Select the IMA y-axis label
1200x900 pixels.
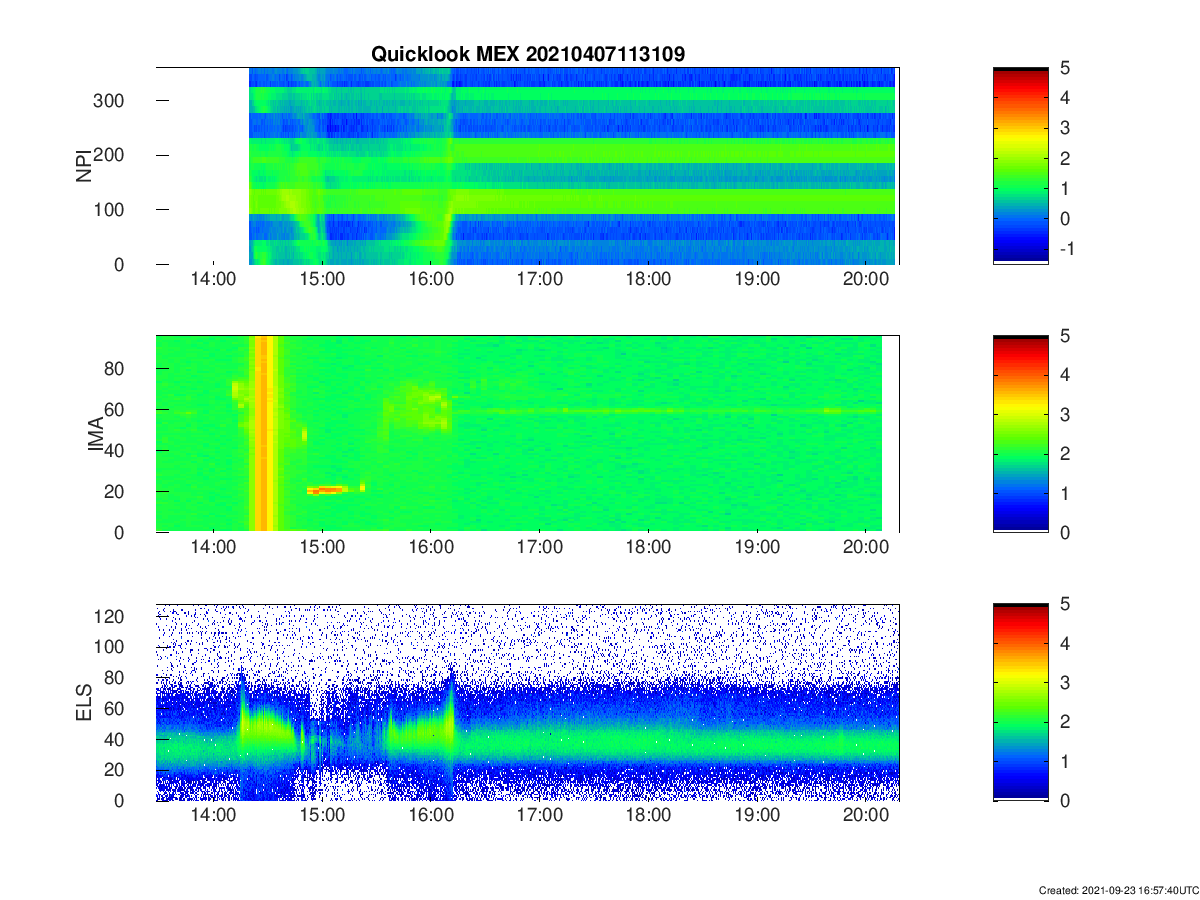(97, 434)
